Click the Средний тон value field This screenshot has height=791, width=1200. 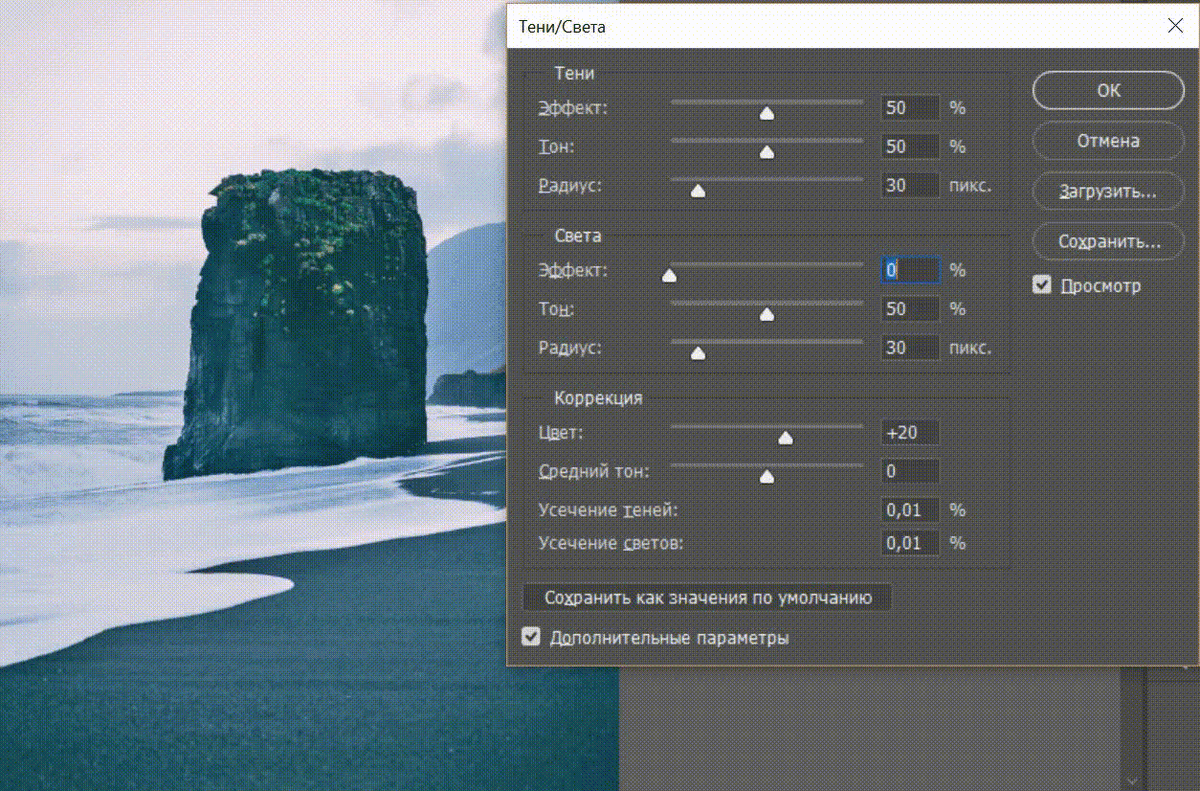point(910,471)
